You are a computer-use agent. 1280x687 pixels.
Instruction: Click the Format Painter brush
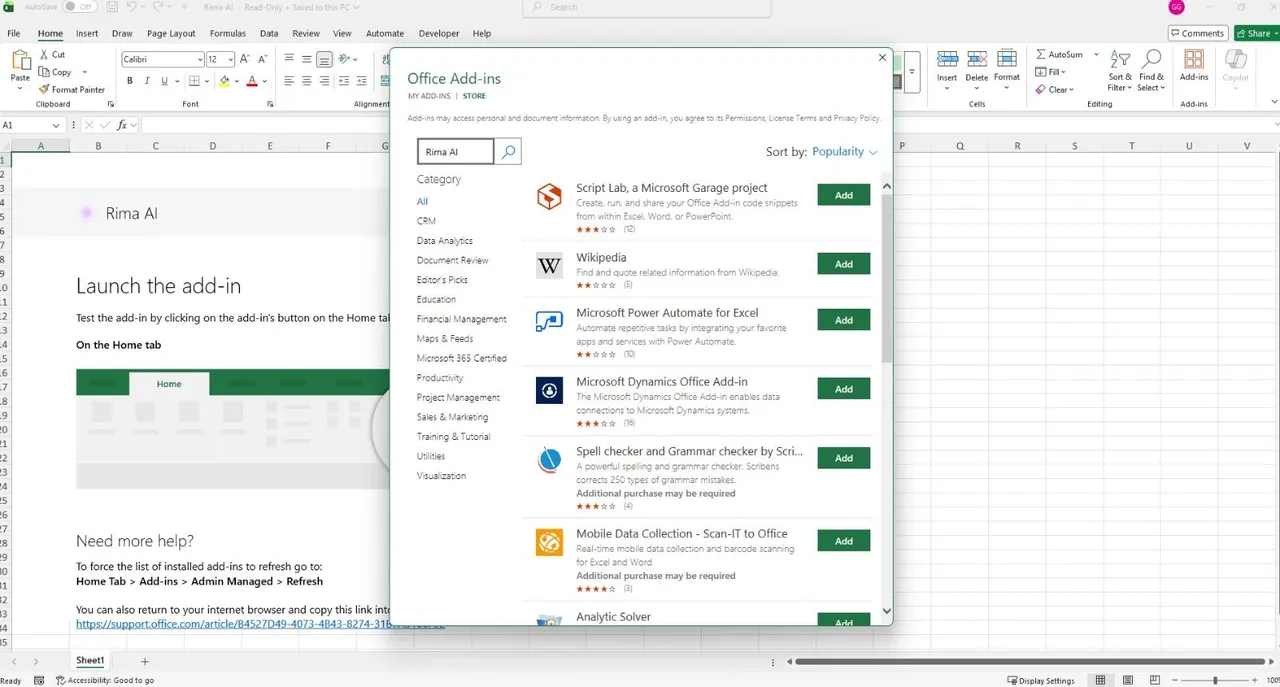44,89
